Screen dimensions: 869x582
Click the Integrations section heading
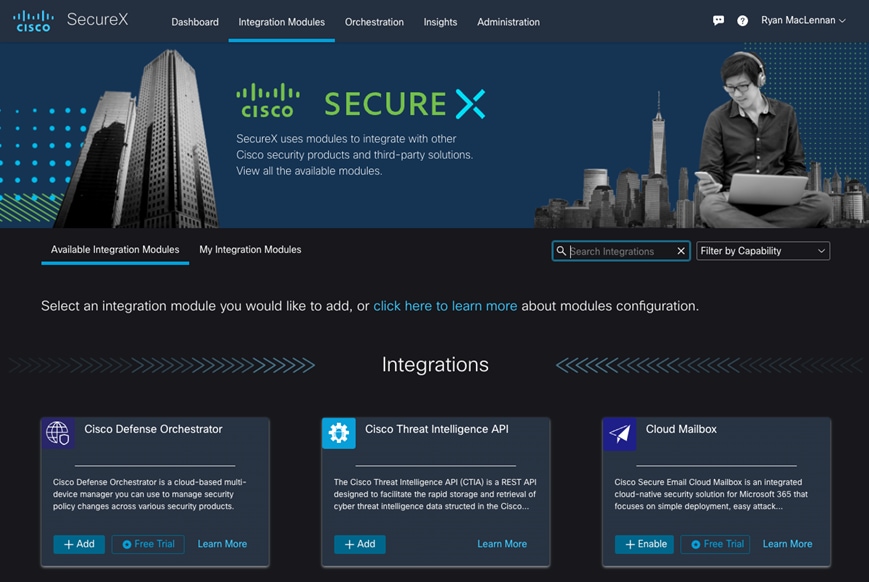(x=435, y=365)
